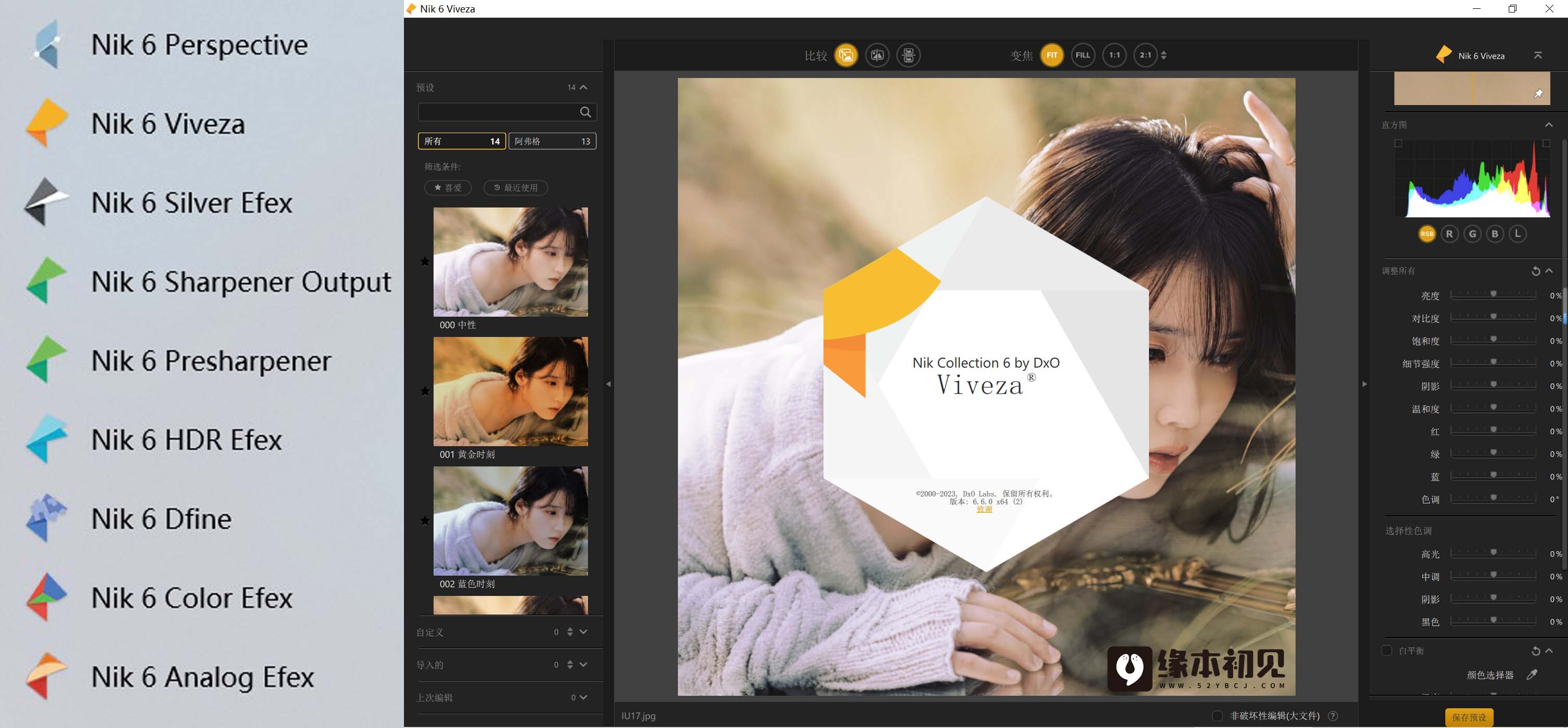
Task: Expand the 自定义 section
Action: coord(583,632)
